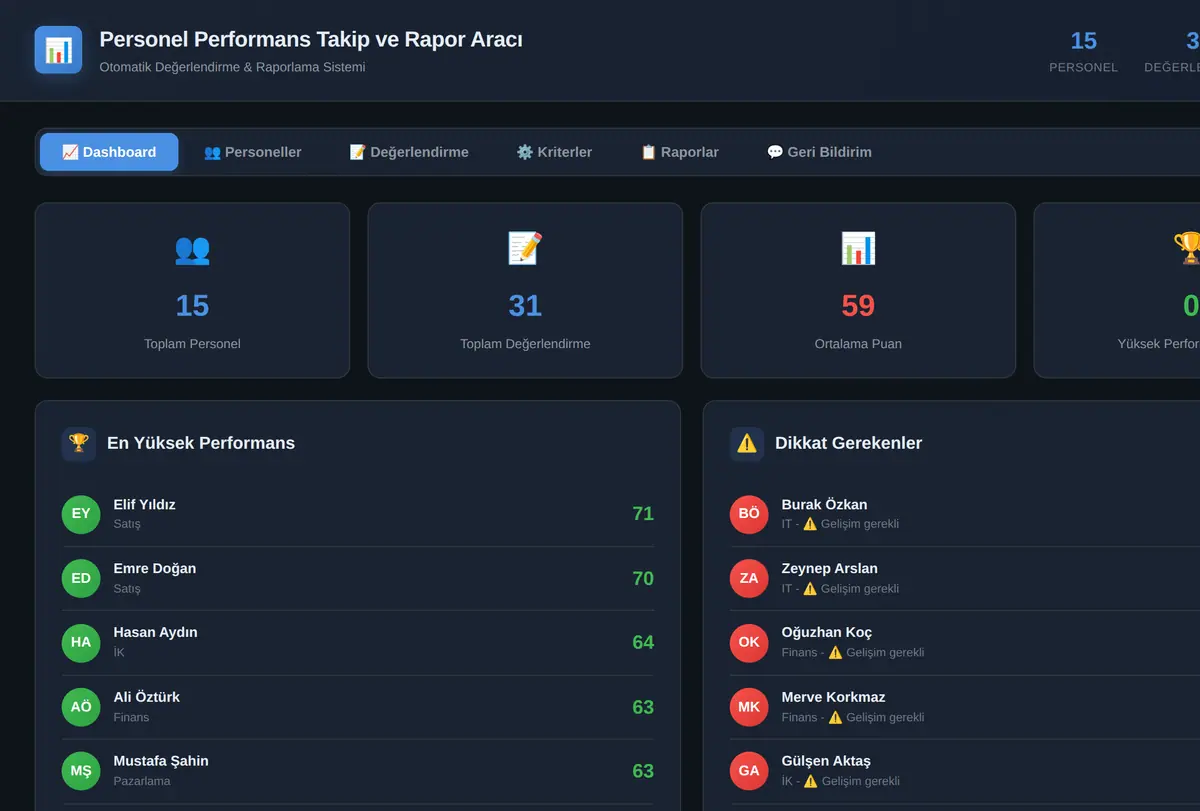Open the Dashboard tab
Screen dimensions: 1200x811
coord(109,152)
